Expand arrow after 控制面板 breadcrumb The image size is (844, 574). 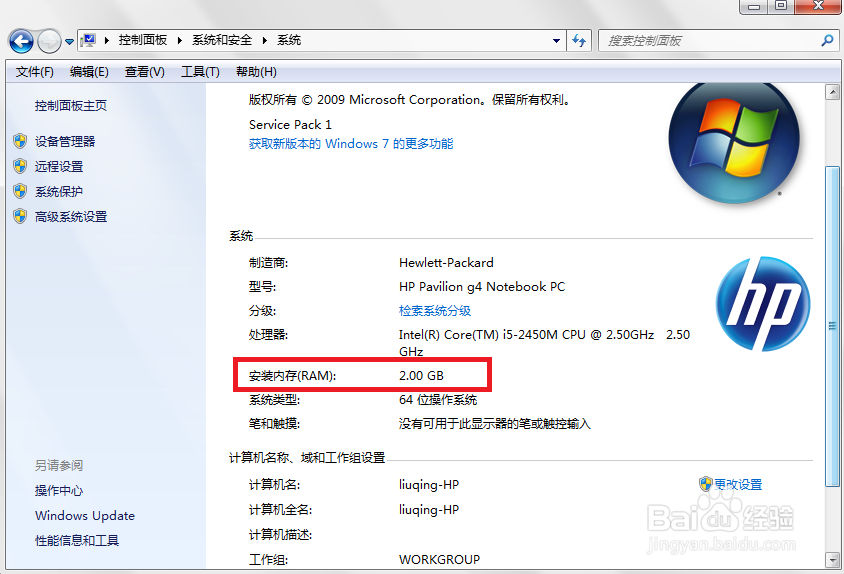[179, 40]
